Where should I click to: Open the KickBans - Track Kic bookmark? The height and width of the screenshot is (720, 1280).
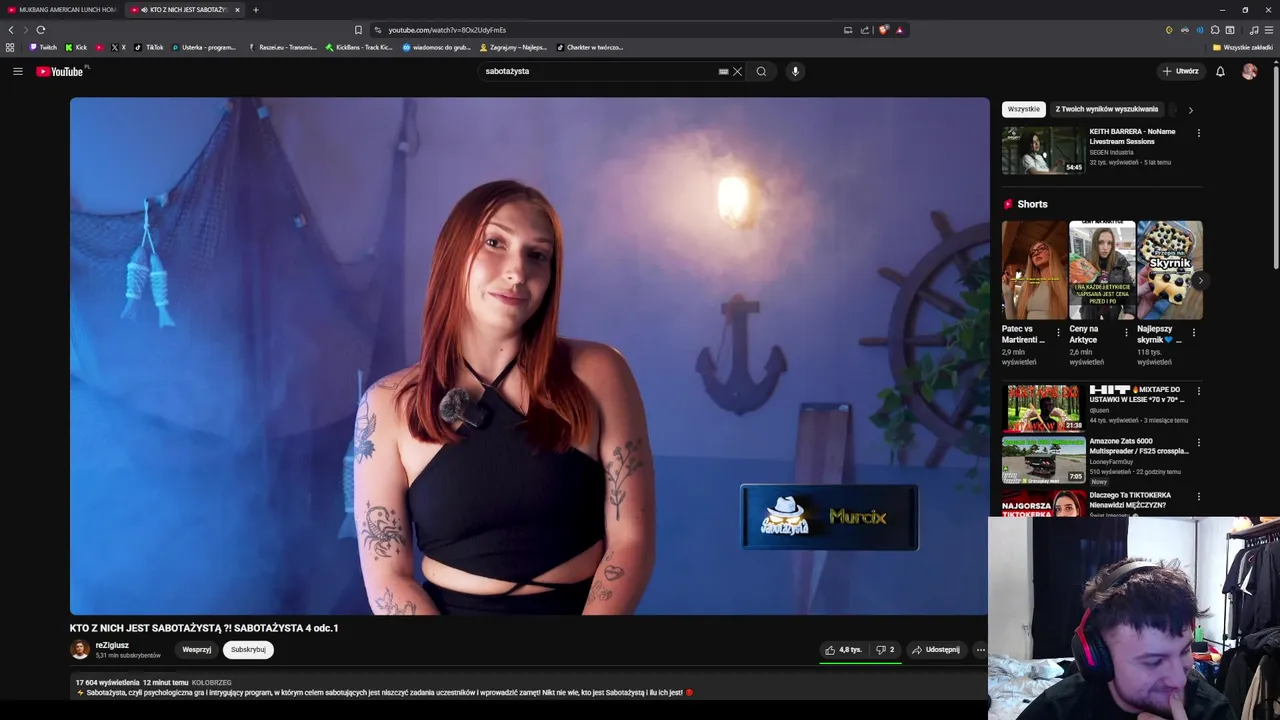tap(359, 47)
